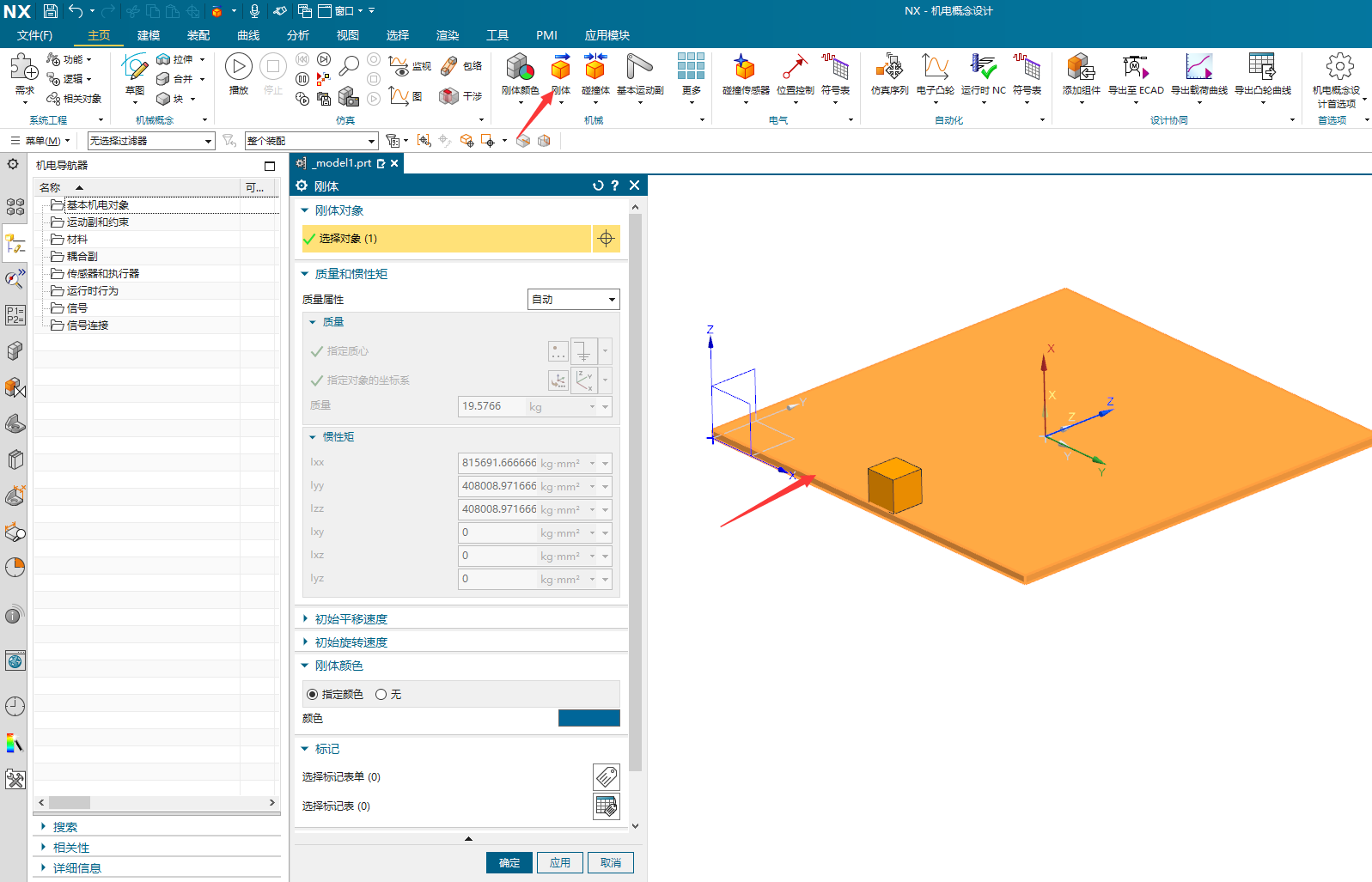Viewport: 1372px width, 882px height.
Task: Collapse the 标记 section
Action: (304, 749)
